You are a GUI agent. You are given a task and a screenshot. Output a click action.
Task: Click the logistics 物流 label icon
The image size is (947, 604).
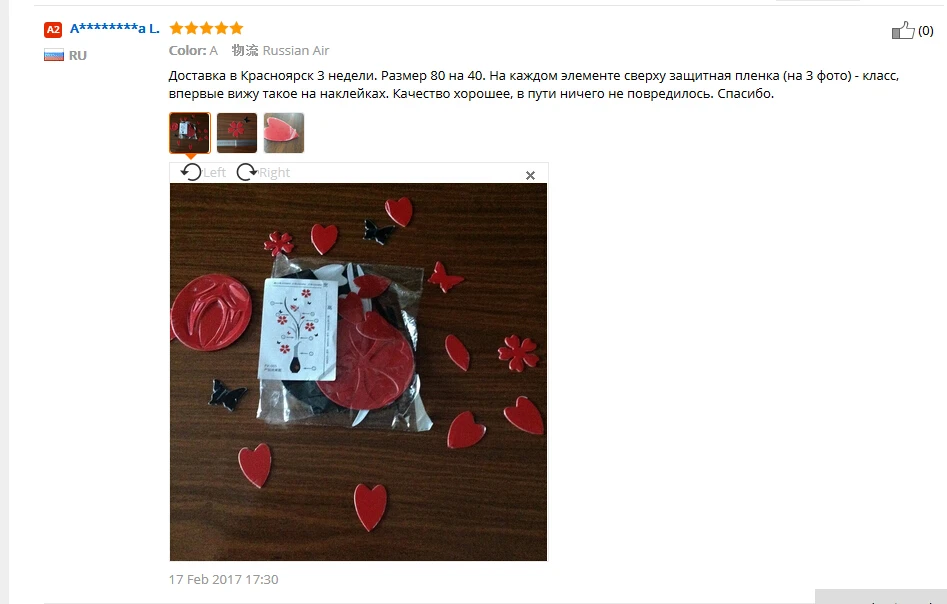click(x=245, y=50)
